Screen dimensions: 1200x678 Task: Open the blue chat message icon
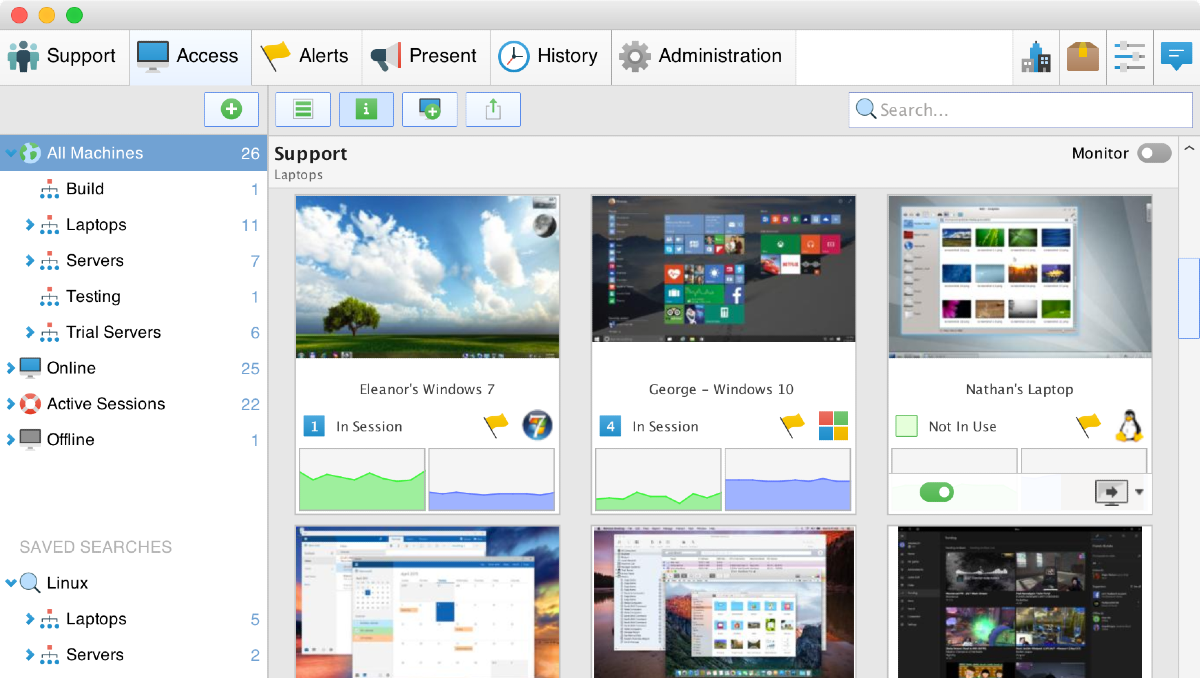coord(1175,56)
